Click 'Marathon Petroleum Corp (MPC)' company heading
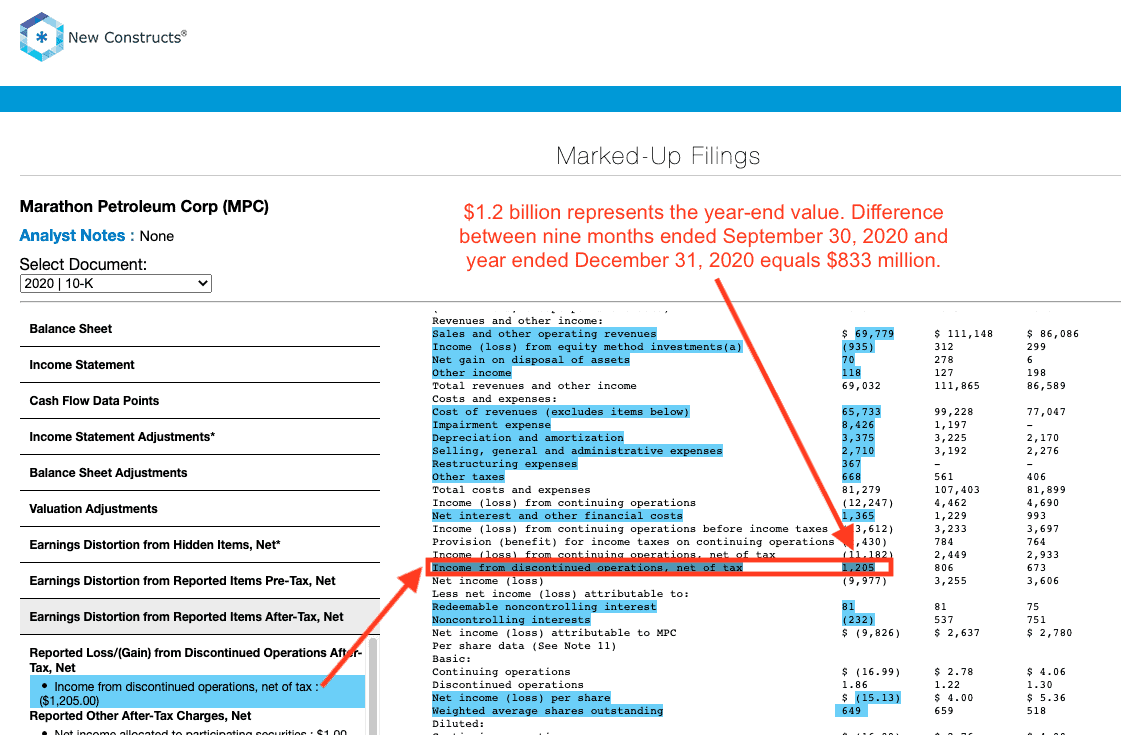 (144, 207)
